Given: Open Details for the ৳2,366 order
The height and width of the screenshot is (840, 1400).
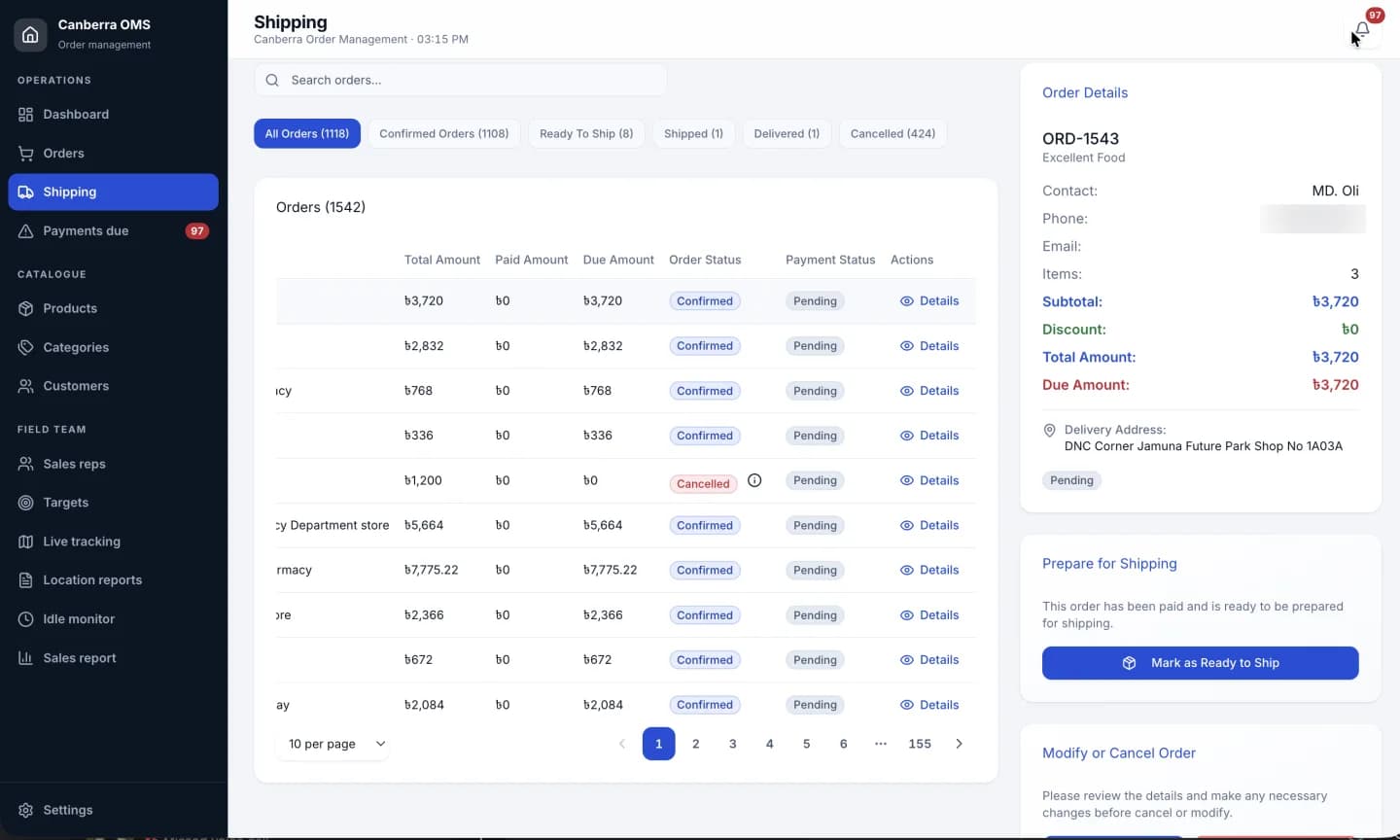Looking at the screenshot, I should pos(929,614).
